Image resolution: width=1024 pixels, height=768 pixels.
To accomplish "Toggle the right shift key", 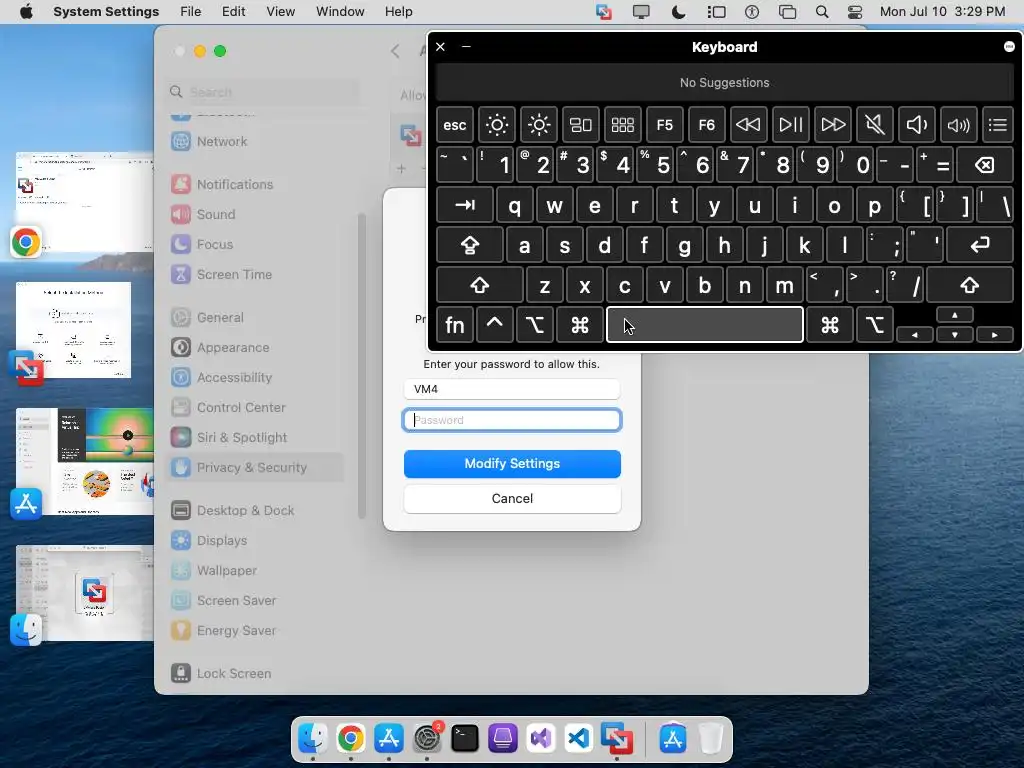I will click(970, 285).
